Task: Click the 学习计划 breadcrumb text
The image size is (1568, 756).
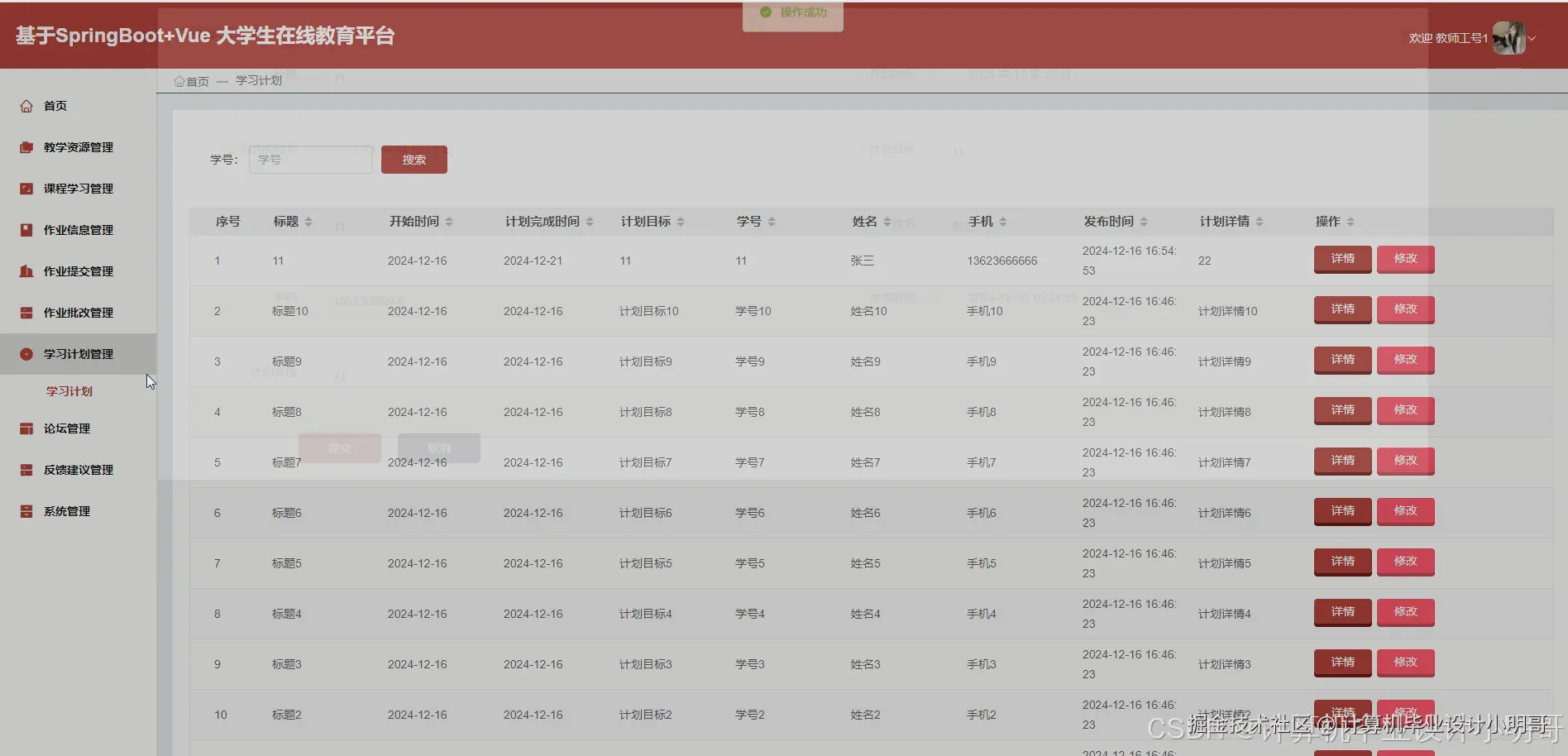Action: click(259, 80)
